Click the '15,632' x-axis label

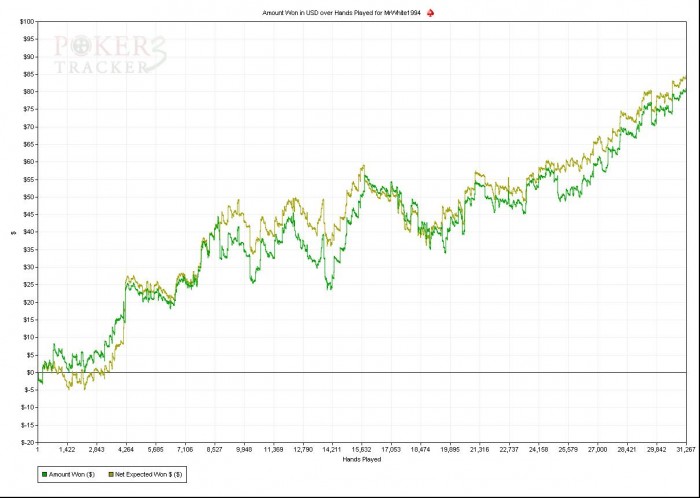(x=362, y=449)
